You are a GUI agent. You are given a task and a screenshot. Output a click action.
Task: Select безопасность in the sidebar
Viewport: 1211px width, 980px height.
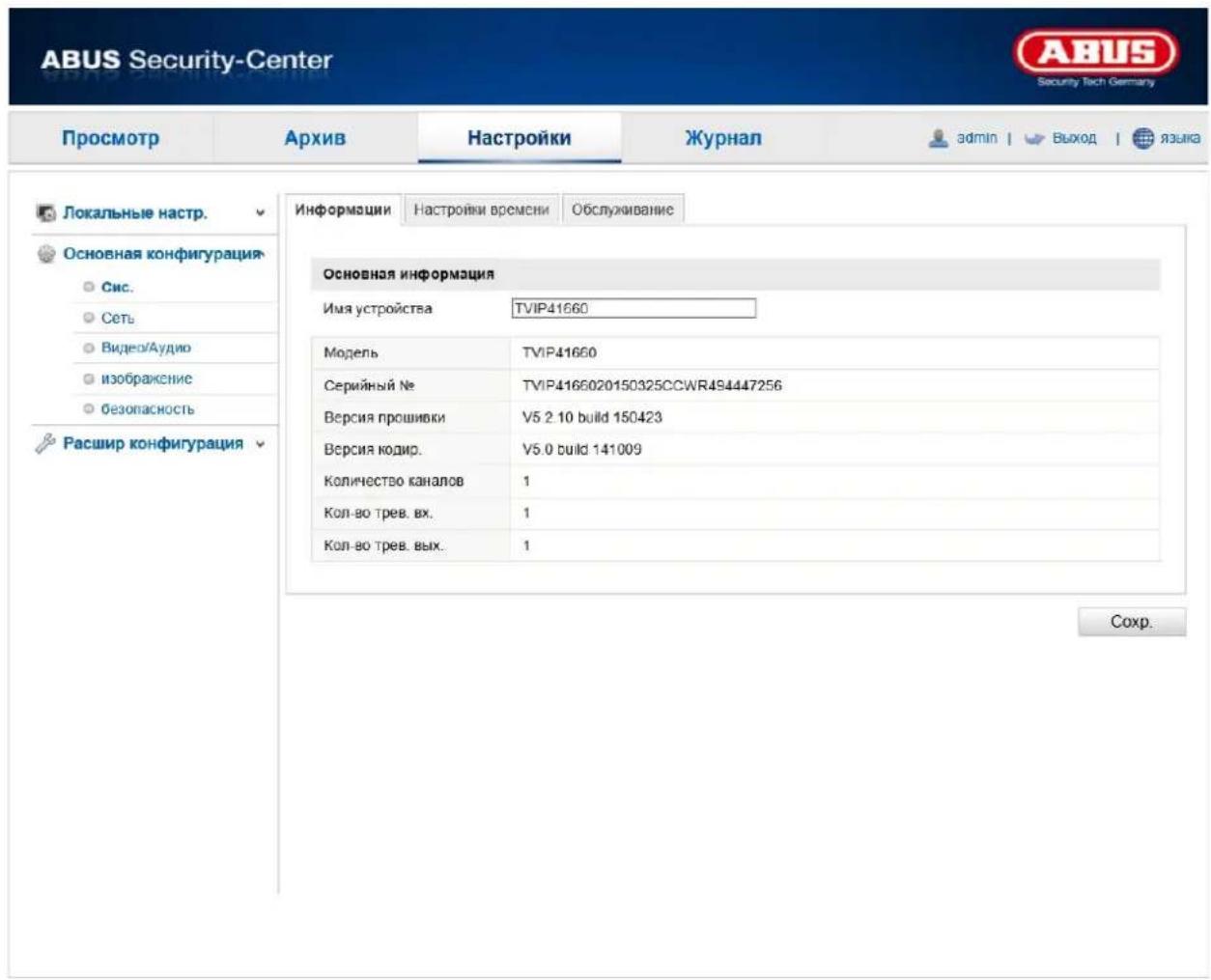(x=148, y=409)
